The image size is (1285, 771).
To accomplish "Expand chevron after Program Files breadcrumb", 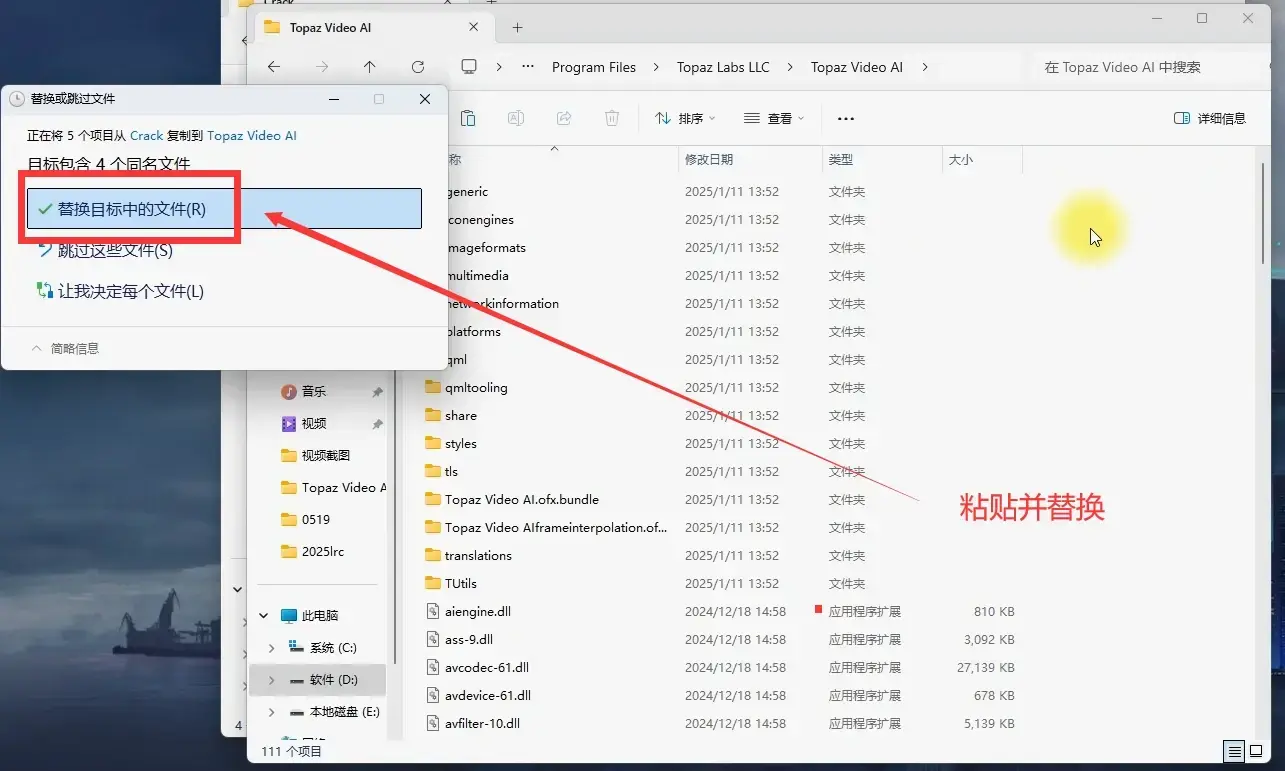I will pyautogui.click(x=656, y=67).
